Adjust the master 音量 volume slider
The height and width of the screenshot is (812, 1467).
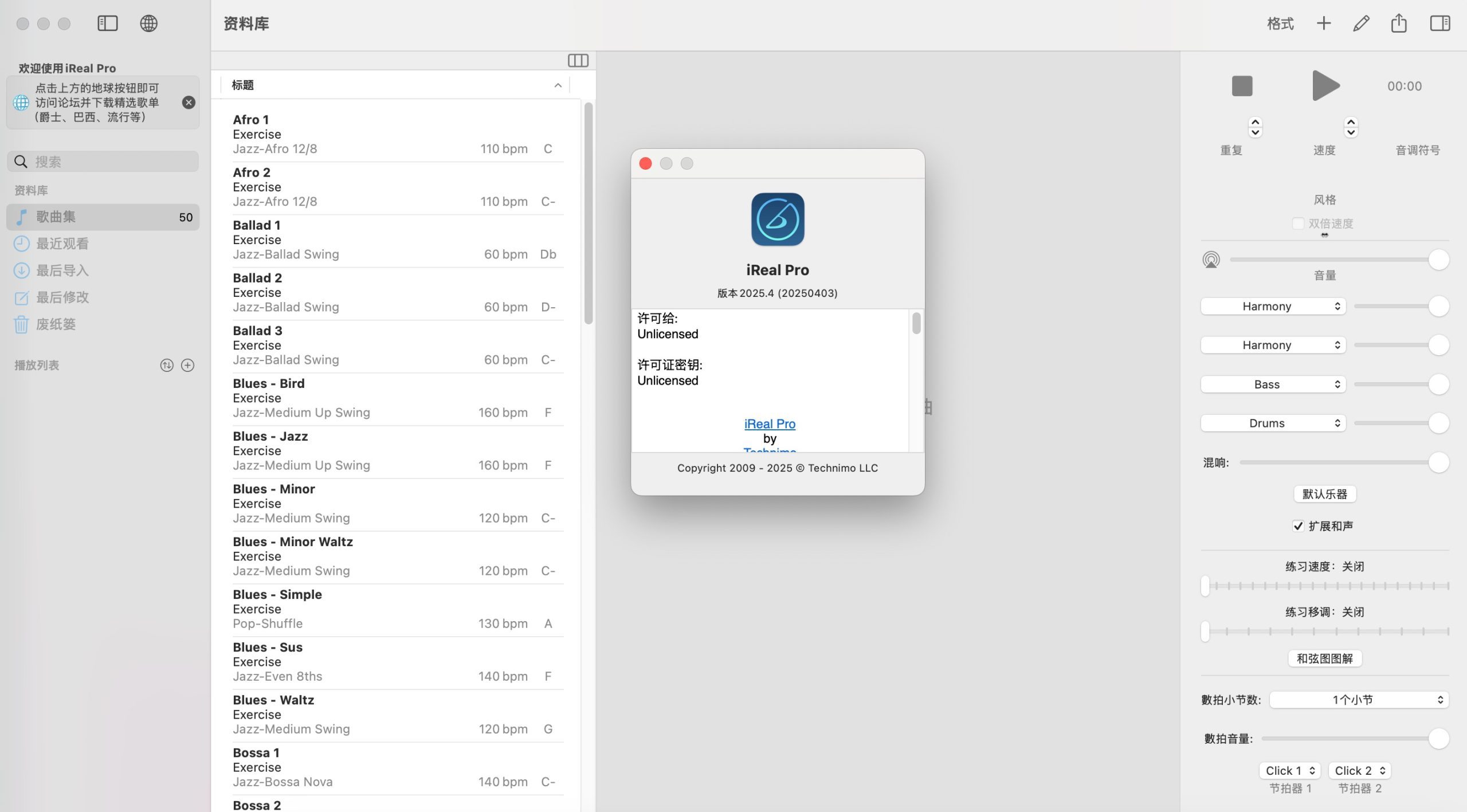pyautogui.click(x=1339, y=260)
